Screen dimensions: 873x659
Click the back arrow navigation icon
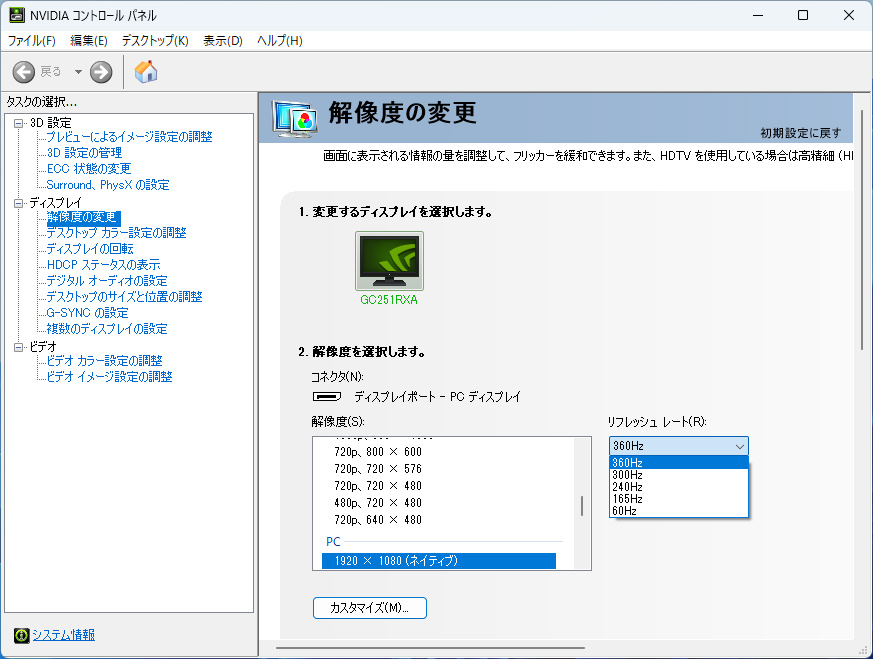23,72
